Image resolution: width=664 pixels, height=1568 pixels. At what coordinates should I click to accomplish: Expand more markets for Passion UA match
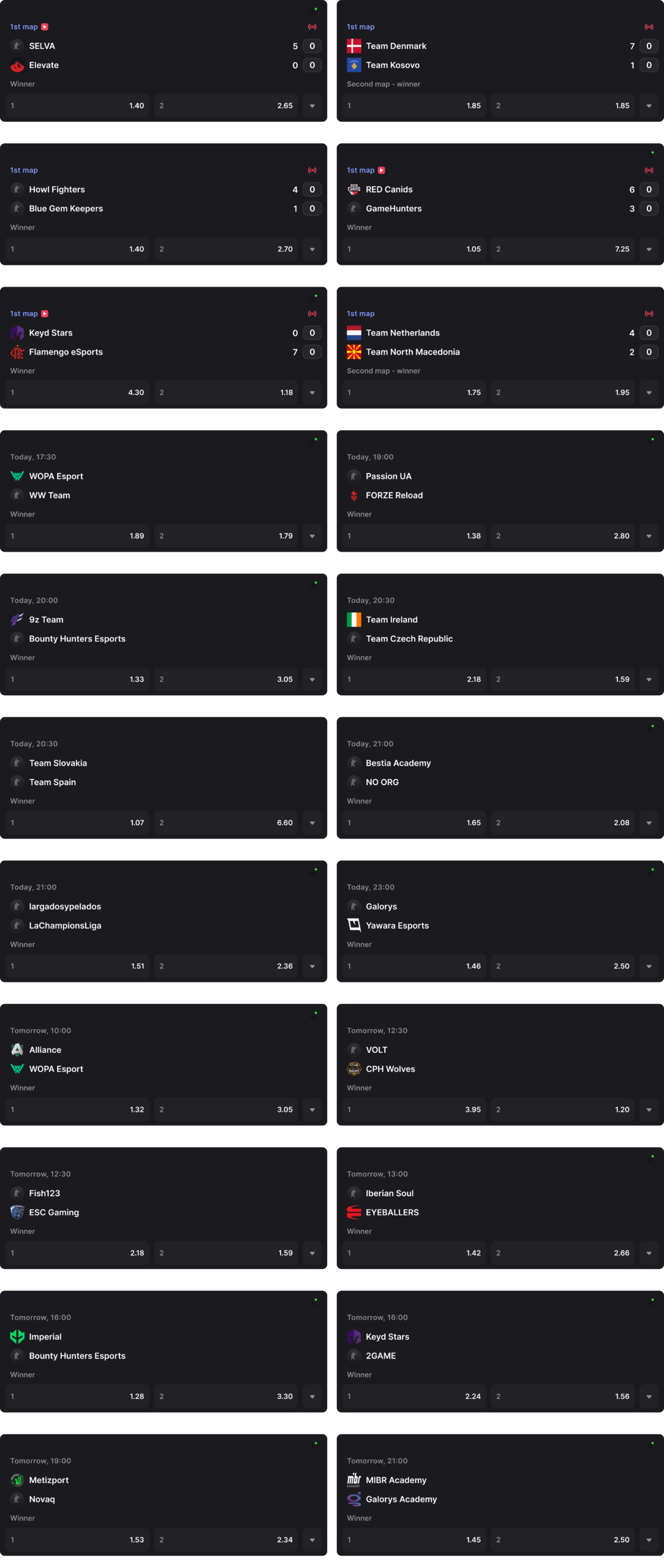tap(649, 536)
